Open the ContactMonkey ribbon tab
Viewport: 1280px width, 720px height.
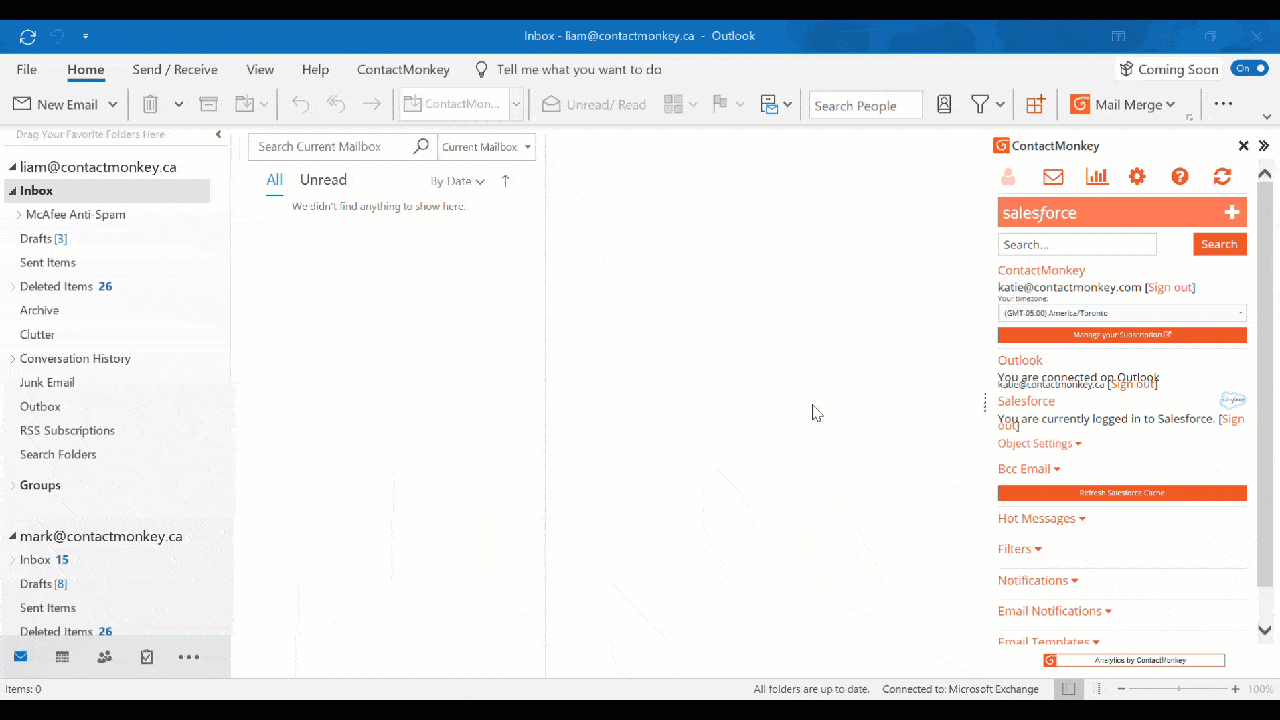pyautogui.click(x=403, y=70)
